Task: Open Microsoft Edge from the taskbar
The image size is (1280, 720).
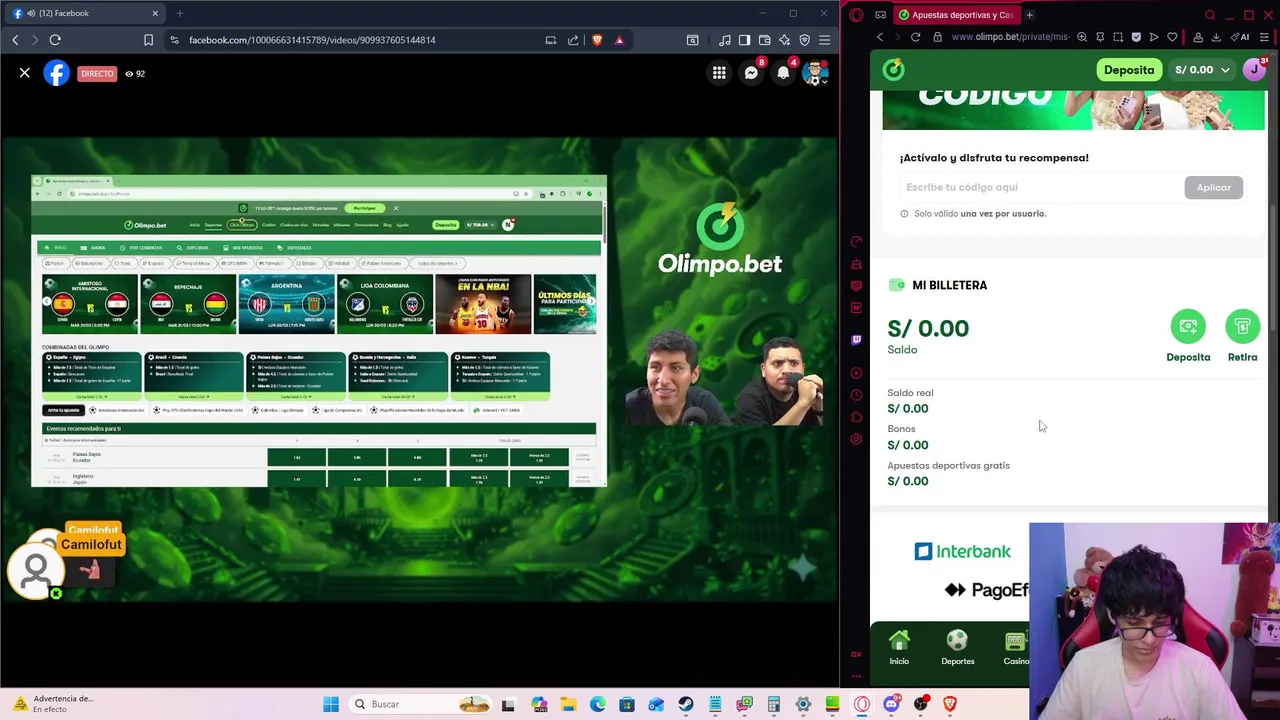Action: coord(597,704)
